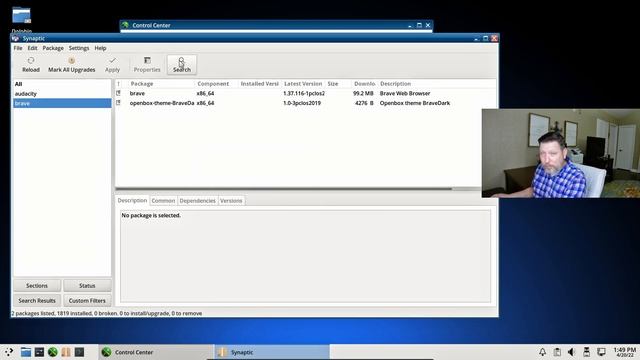Open the File menu
The image size is (640, 360).
click(18, 48)
